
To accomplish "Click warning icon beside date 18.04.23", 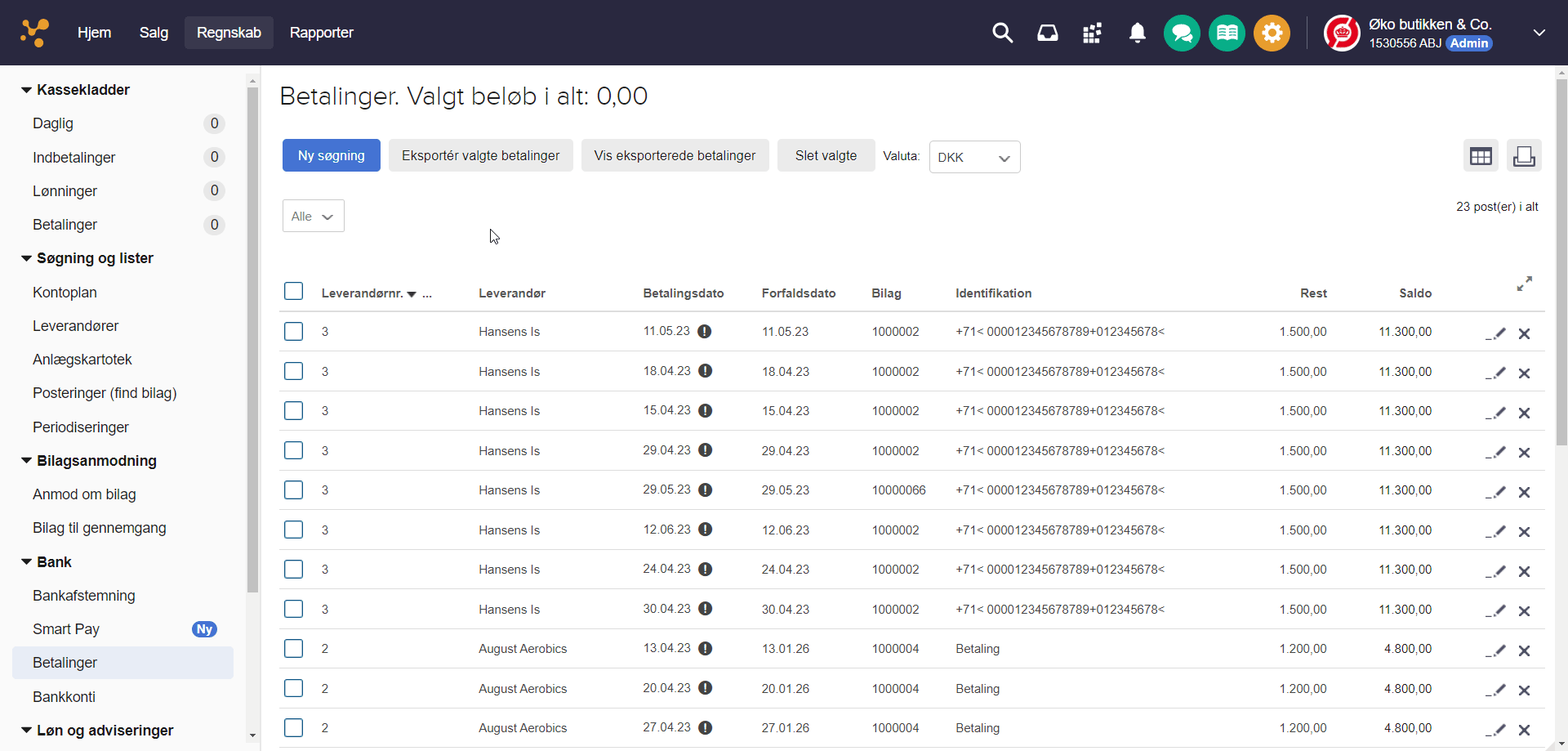I will pyautogui.click(x=706, y=371).
